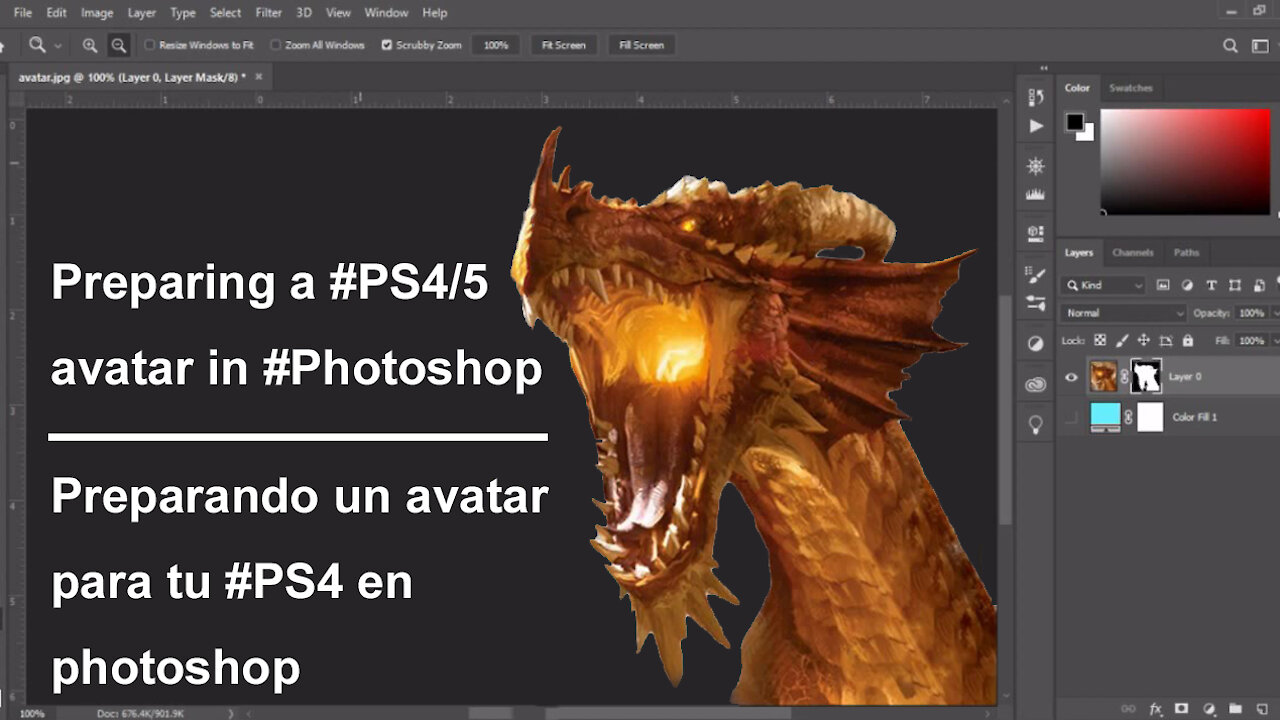Switch to the Channels tab
The height and width of the screenshot is (720, 1280).
click(1133, 253)
